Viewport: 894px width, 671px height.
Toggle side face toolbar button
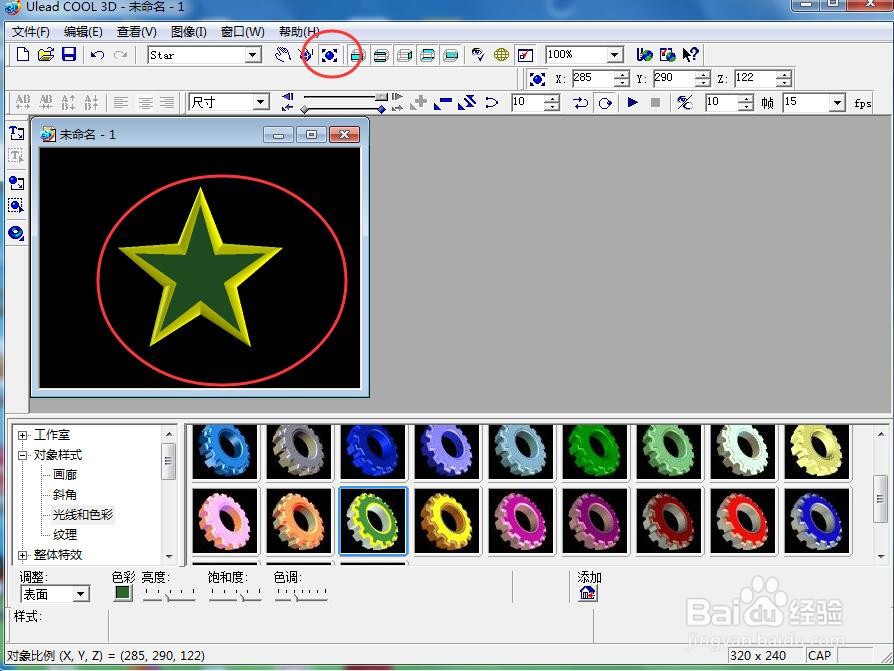[x=404, y=55]
